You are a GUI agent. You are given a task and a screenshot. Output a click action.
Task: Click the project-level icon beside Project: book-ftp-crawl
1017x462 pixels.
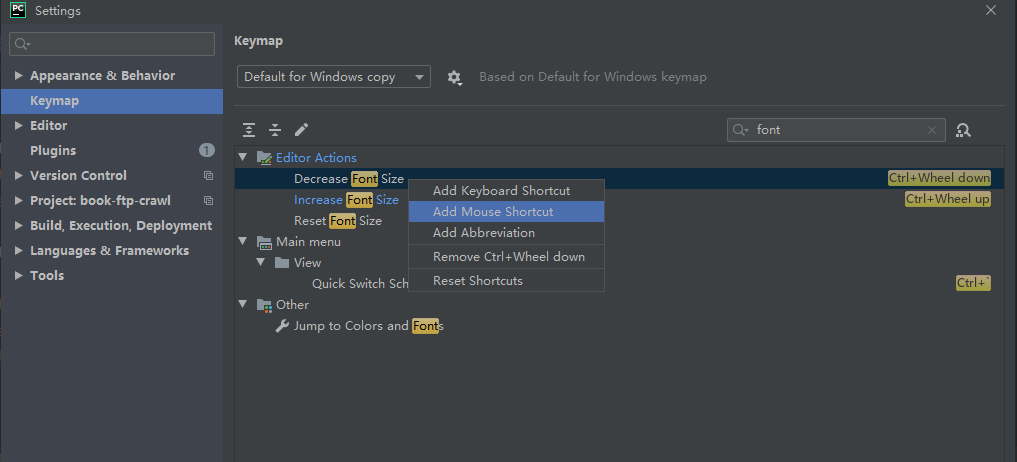click(208, 201)
